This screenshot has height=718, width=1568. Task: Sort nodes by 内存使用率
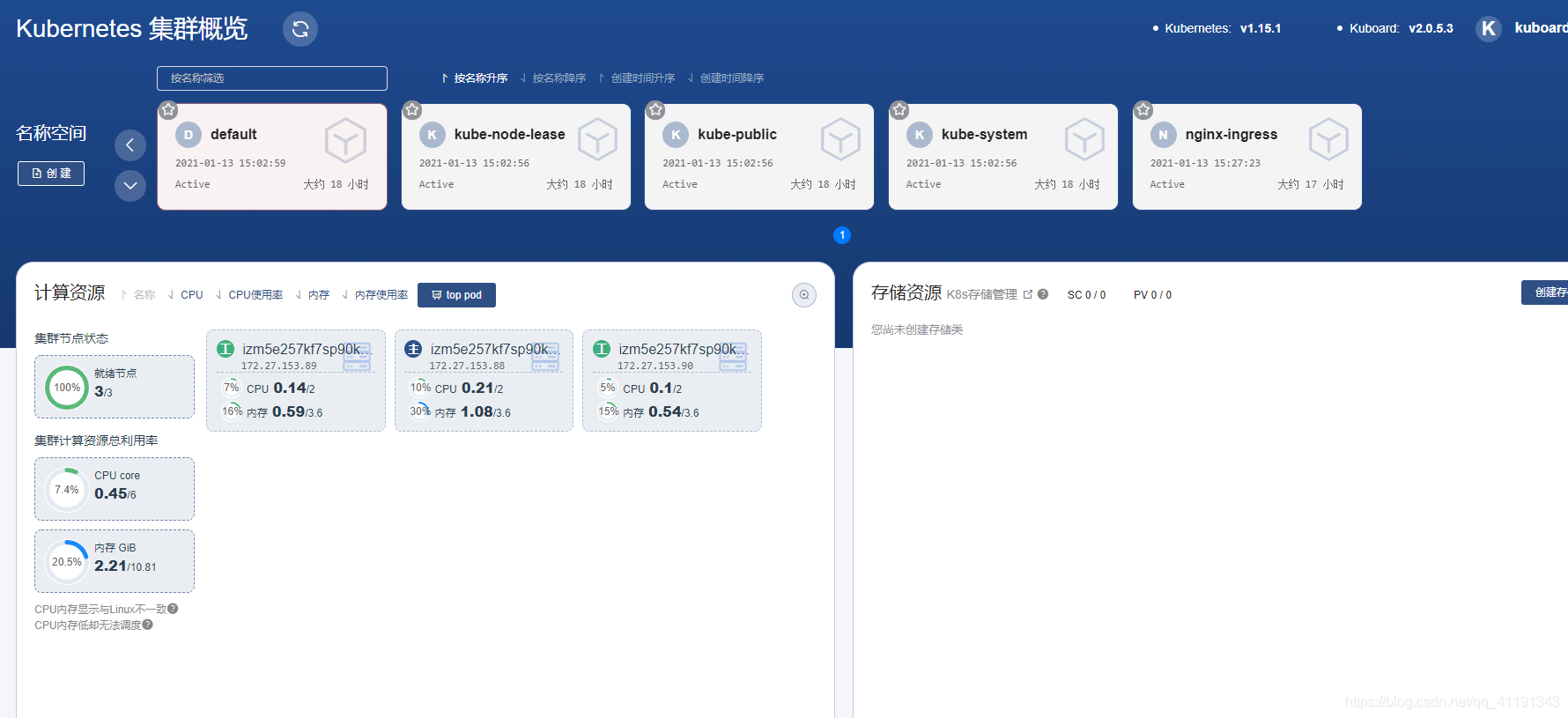375,295
